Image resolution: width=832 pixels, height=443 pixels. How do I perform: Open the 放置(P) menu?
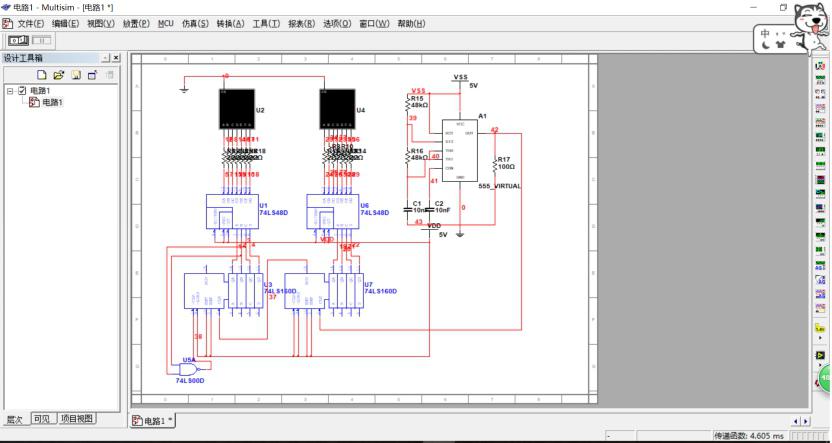[136, 24]
